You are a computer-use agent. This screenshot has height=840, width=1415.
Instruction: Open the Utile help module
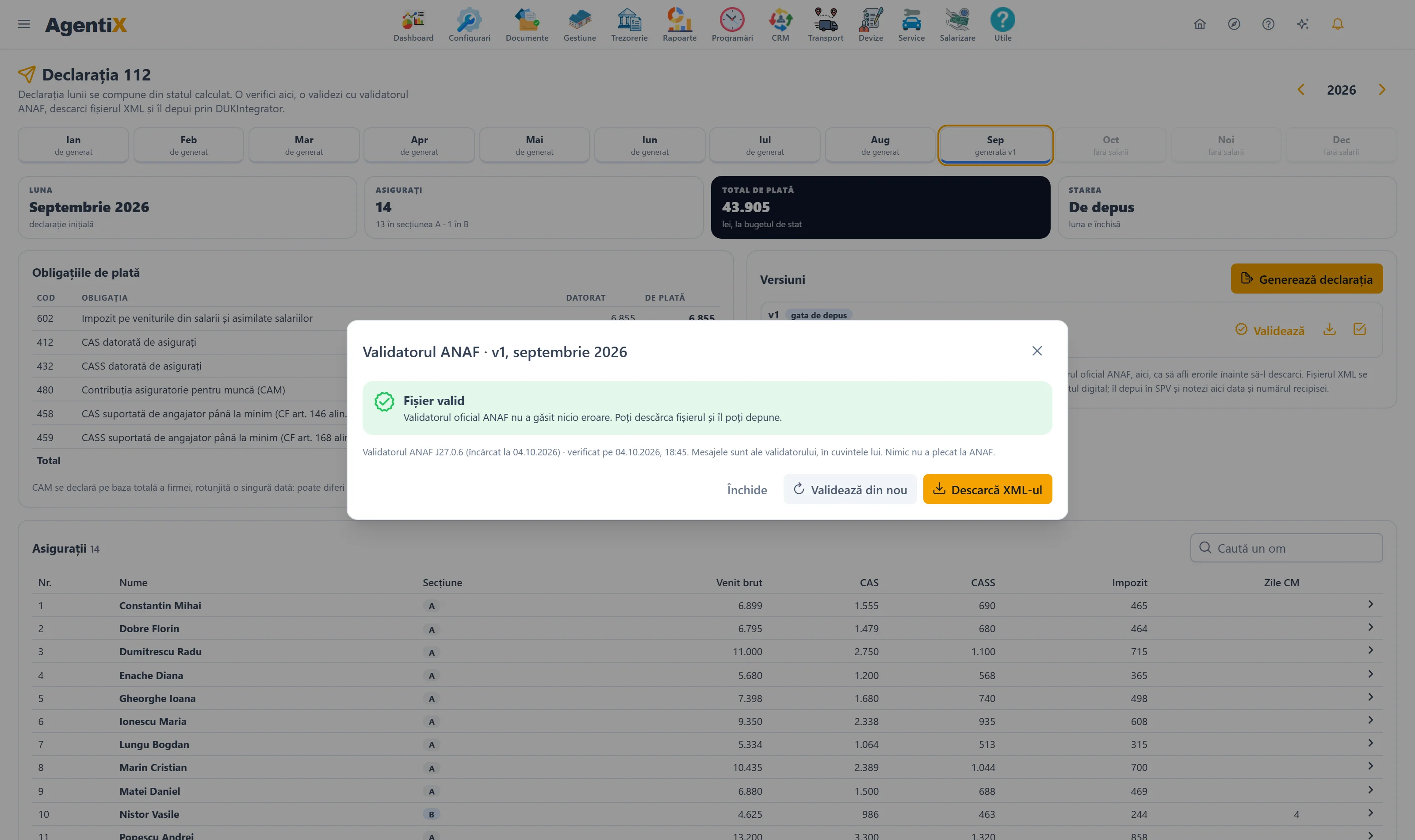click(x=1002, y=25)
